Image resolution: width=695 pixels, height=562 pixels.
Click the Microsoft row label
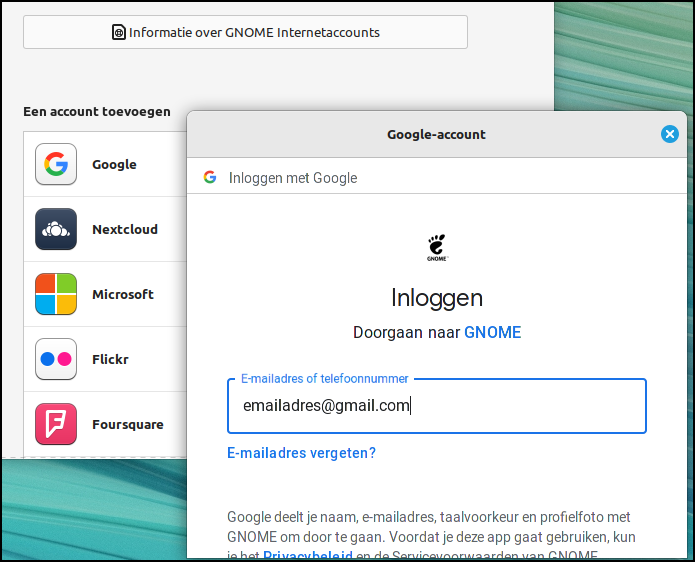pyautogui.click(x=123, y=294)
